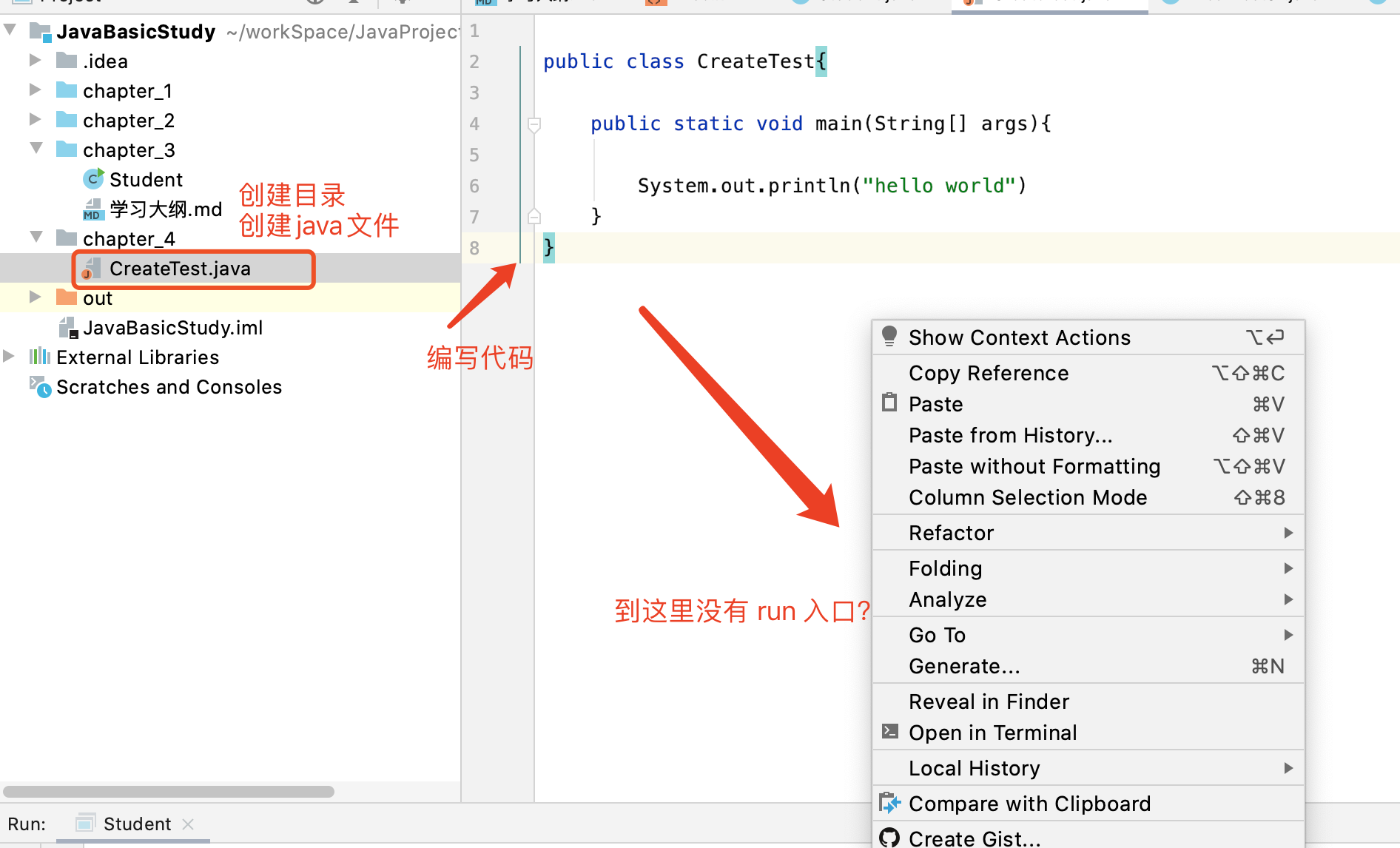Click the markdown icon of 学习大纲.md
The height and width of the screenshot is (848, 1400).
click(92, 209)
